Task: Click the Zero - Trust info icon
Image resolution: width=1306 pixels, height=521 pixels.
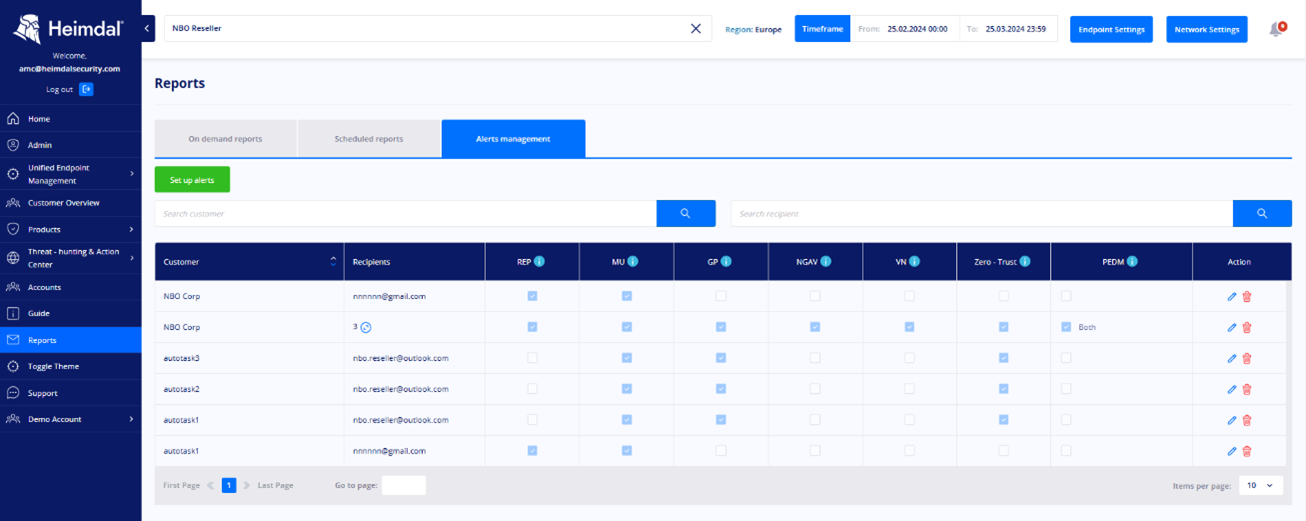Action: 1025,262
